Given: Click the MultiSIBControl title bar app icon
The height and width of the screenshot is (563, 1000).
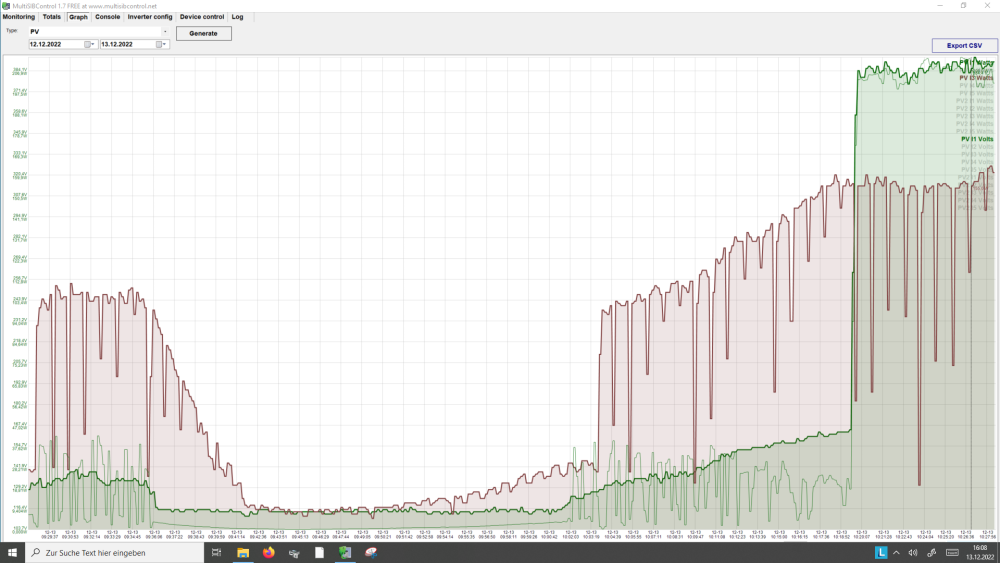Looking at the screenshot, I should (x=6, y=6).
